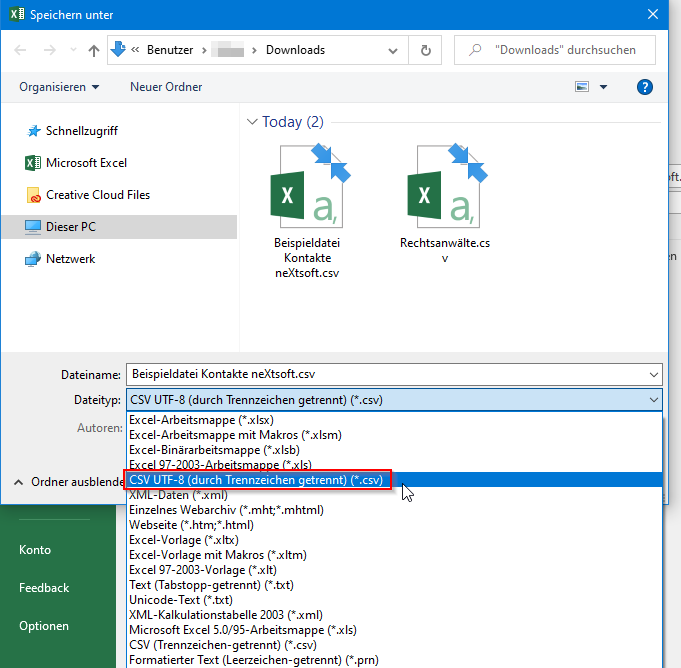Open Feedback in Excel backstage
Image resolution: width=681 pixels, height=668 pixels.
(x=44, y=588)
